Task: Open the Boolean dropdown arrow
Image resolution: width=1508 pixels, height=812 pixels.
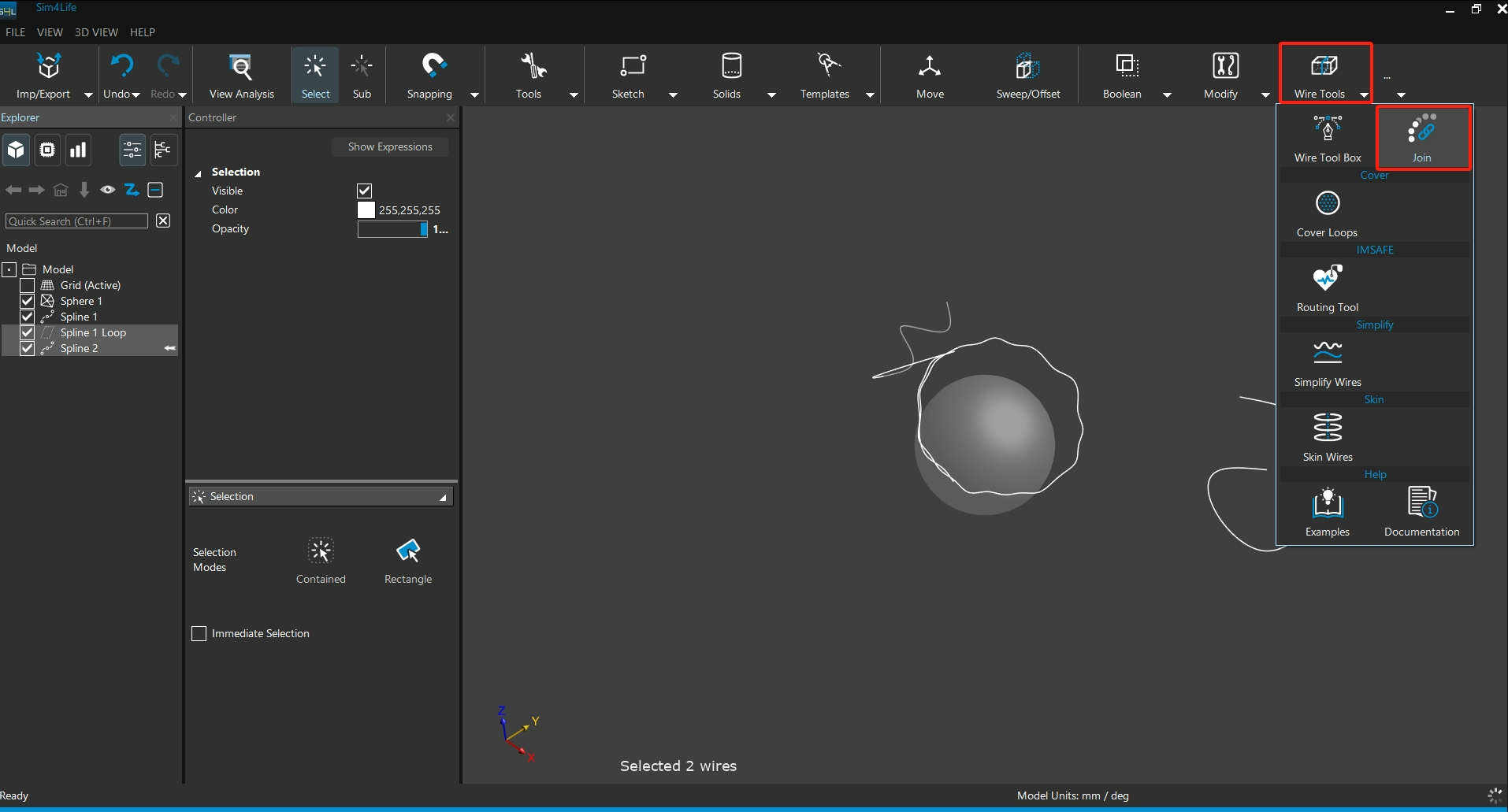Action: coord(1167,95)
